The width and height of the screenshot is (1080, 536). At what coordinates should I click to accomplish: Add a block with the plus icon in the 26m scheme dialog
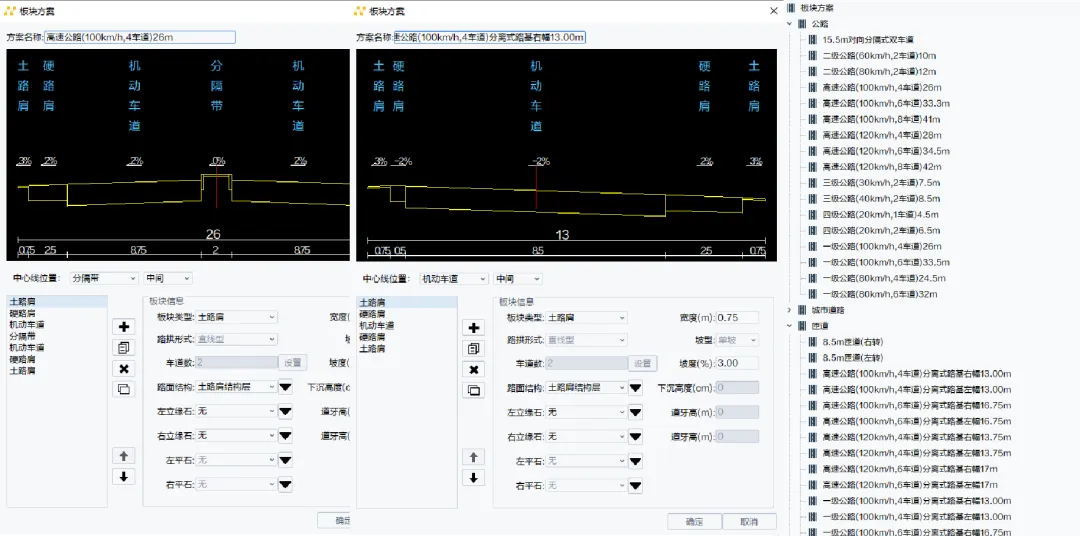[x=123, y=327]
